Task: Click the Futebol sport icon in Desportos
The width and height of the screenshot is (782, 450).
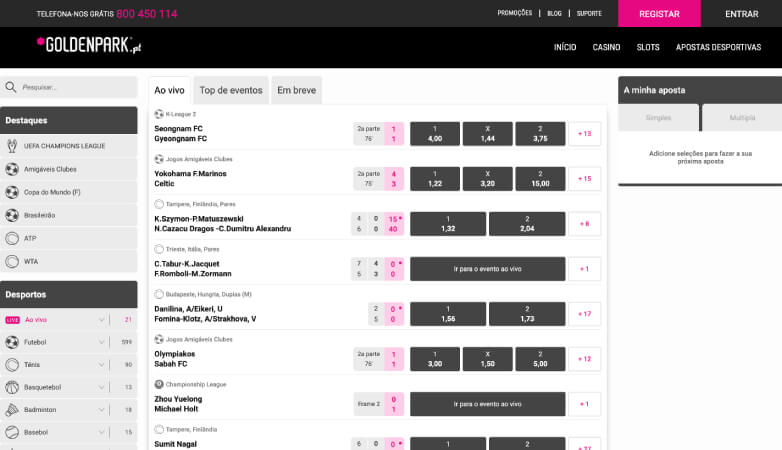Action: (12, 342)
